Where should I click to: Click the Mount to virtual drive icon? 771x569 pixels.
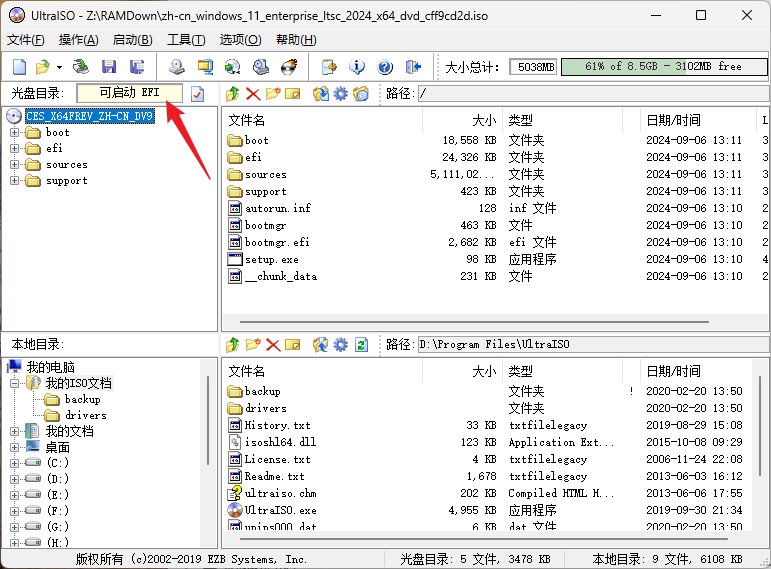[261, 66]
